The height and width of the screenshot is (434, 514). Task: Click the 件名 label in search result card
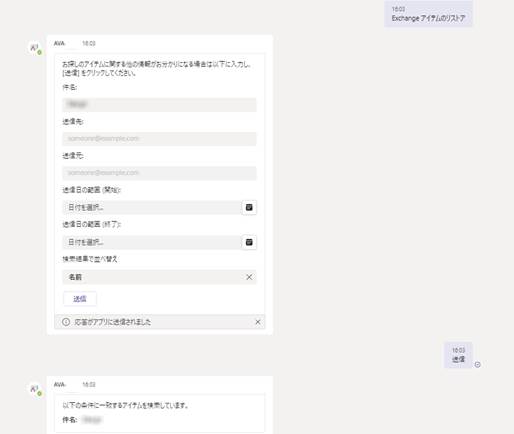click(70, 420)
